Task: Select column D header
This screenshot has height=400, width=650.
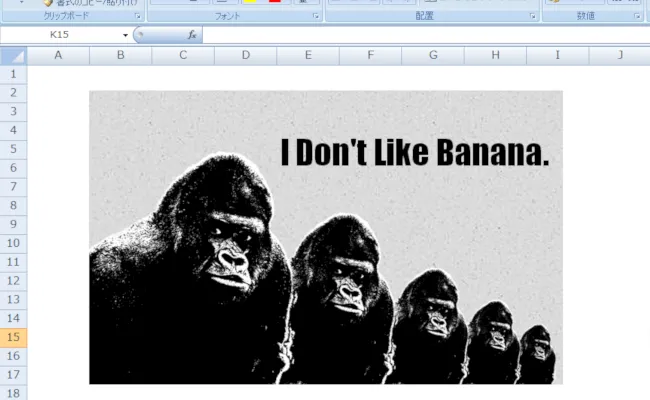Action: (245, 56)
